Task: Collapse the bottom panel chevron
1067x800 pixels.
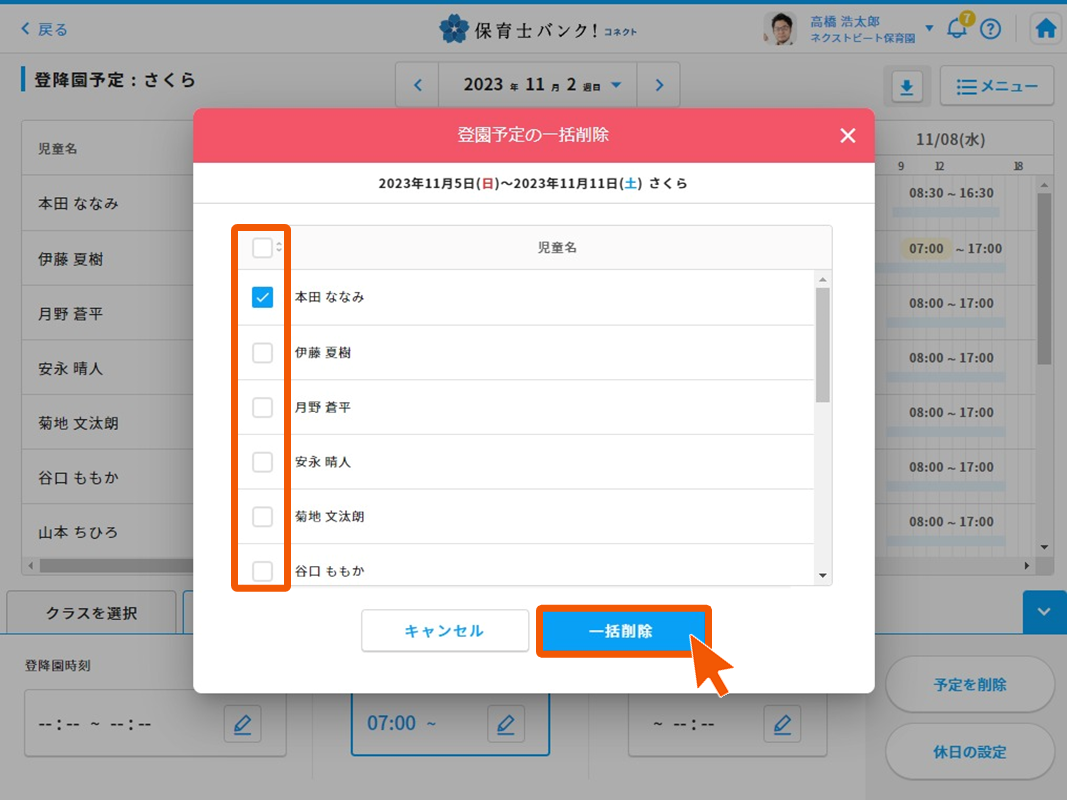Action: tap(1044, 612)
